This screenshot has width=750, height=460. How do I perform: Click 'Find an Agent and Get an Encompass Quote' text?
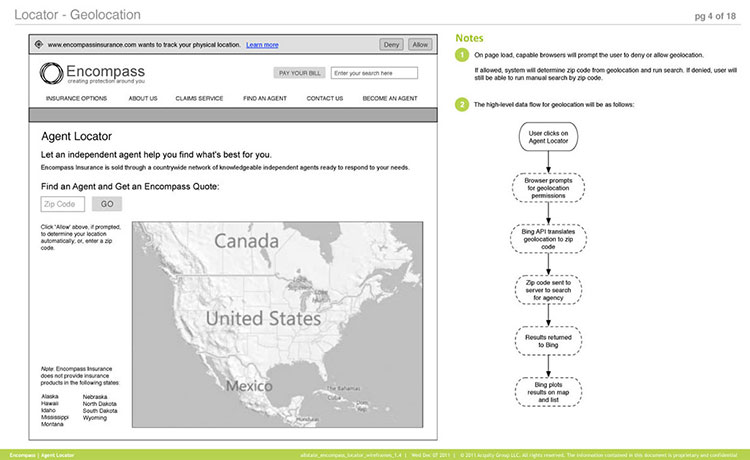[x=130, y=186]
